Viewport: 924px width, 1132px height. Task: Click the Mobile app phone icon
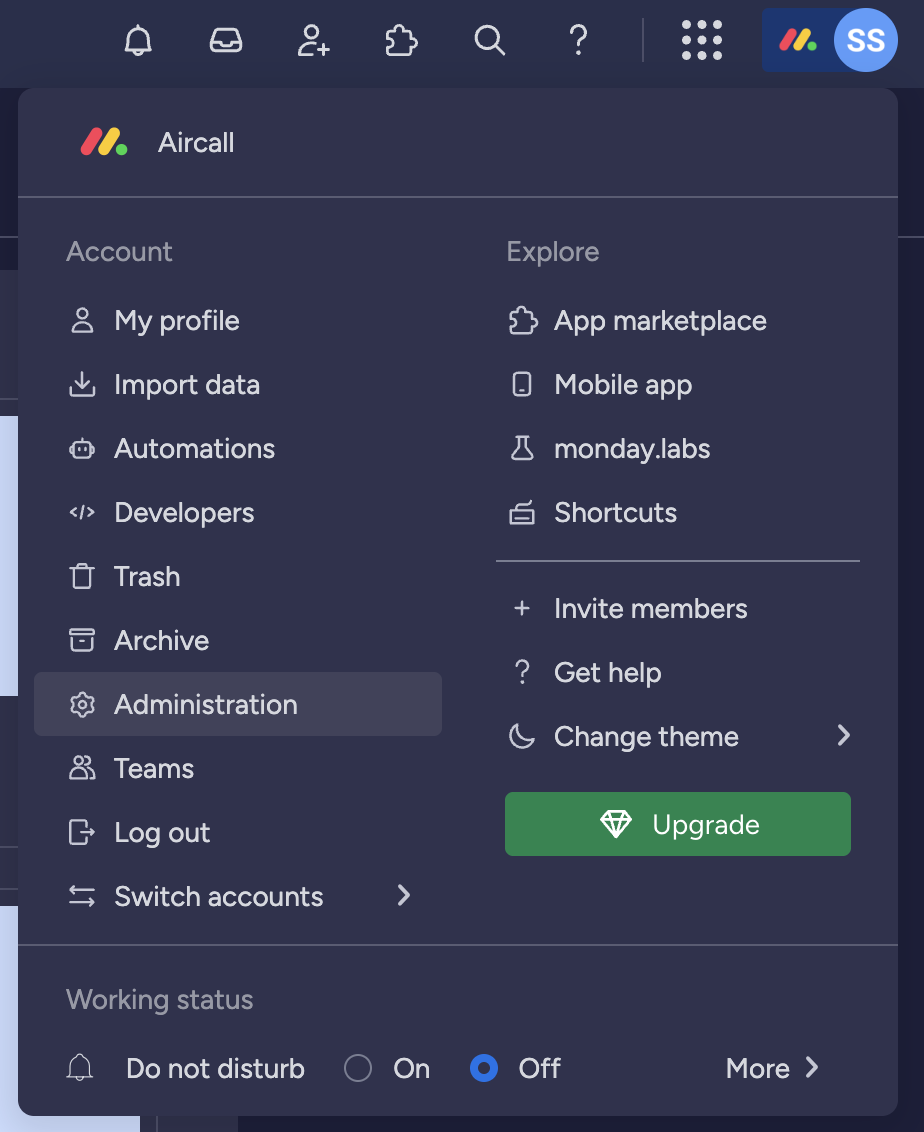(522, 385)
